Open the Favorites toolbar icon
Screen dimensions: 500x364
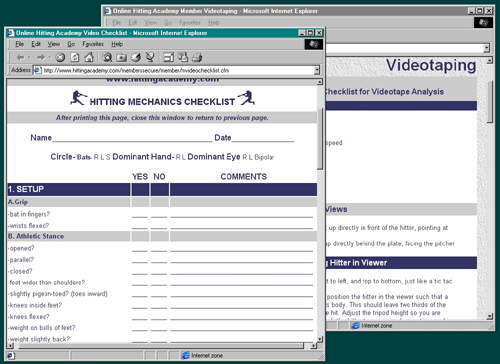(x=121, y=58)
